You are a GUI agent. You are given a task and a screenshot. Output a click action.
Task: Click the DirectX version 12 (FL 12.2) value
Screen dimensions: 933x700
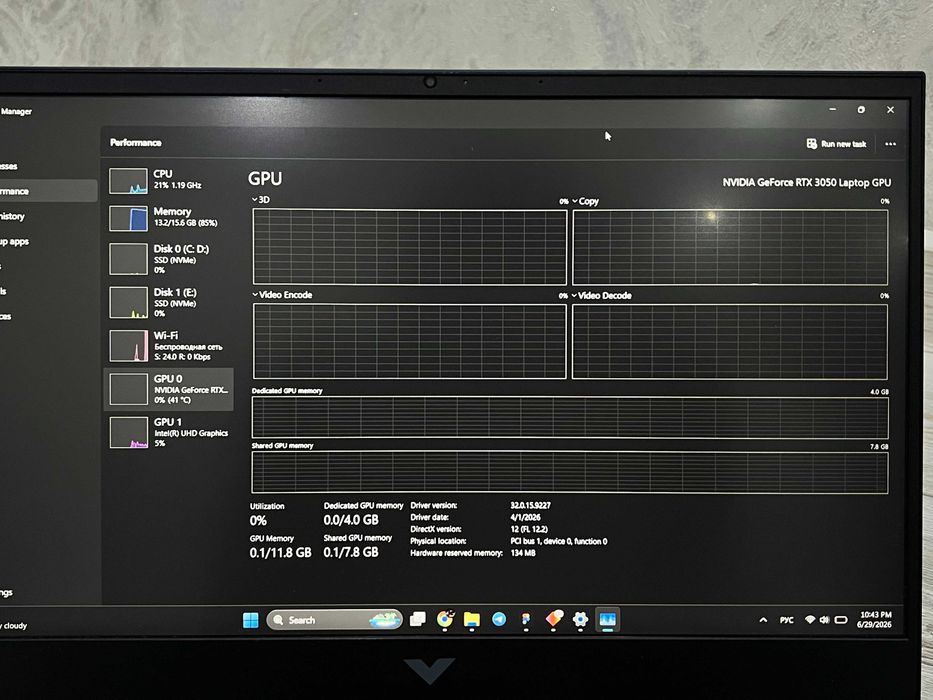529,529
